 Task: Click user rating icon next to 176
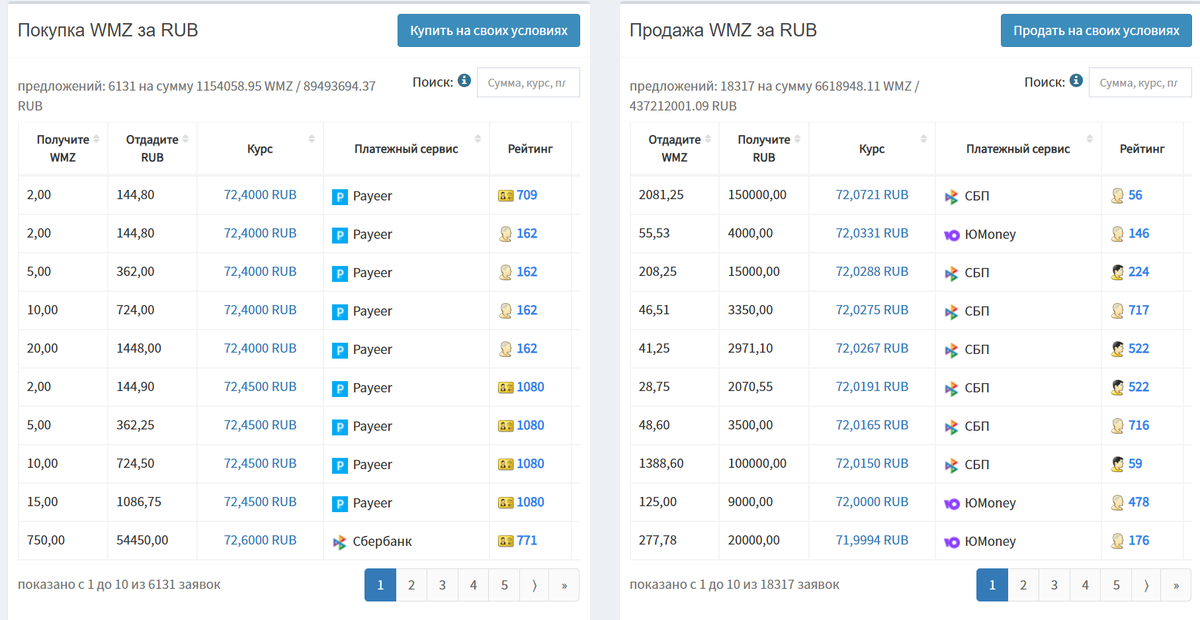tap(1118, 541)
